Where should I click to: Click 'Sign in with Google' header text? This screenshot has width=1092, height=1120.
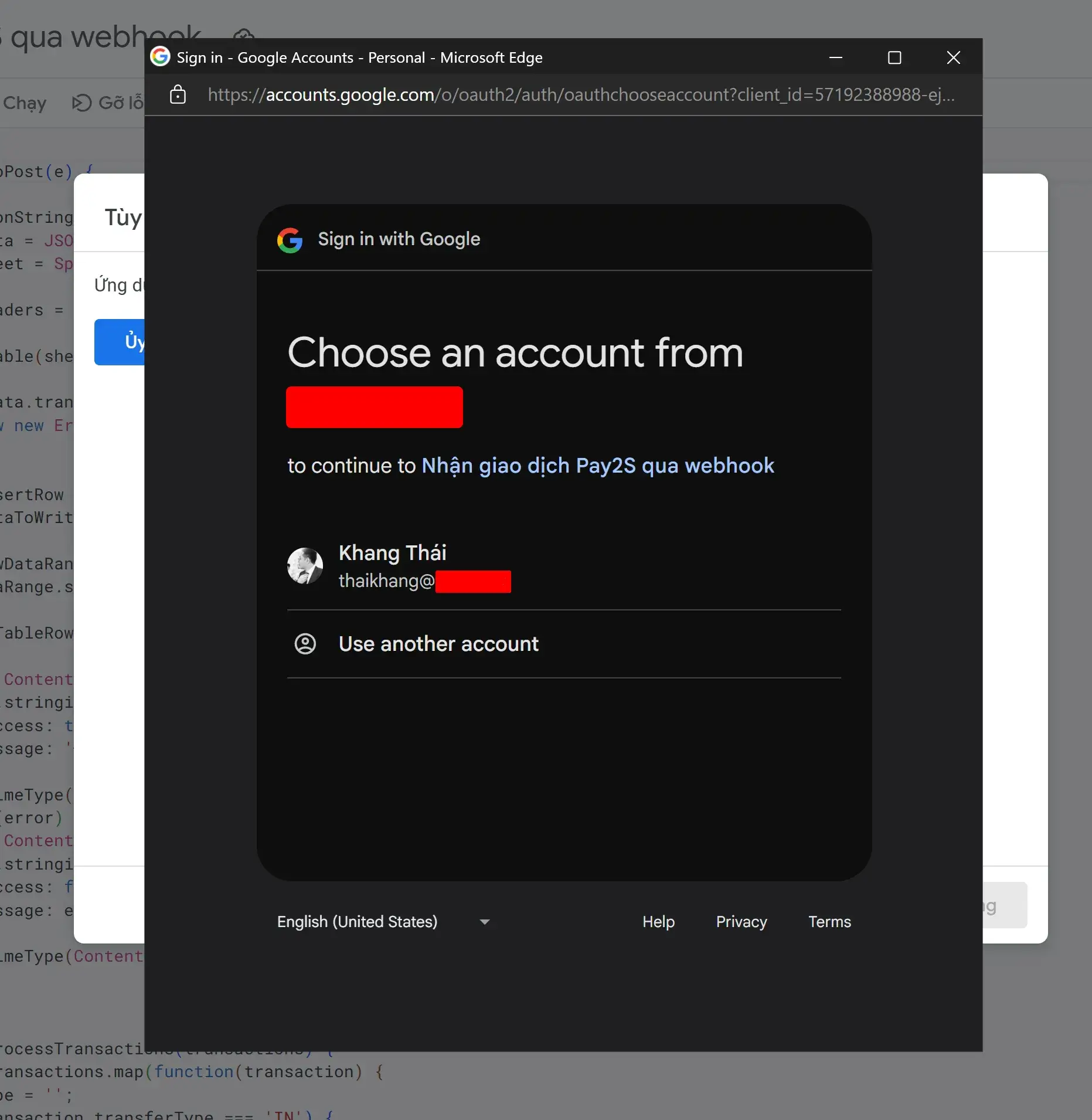(x=399, y=239)
